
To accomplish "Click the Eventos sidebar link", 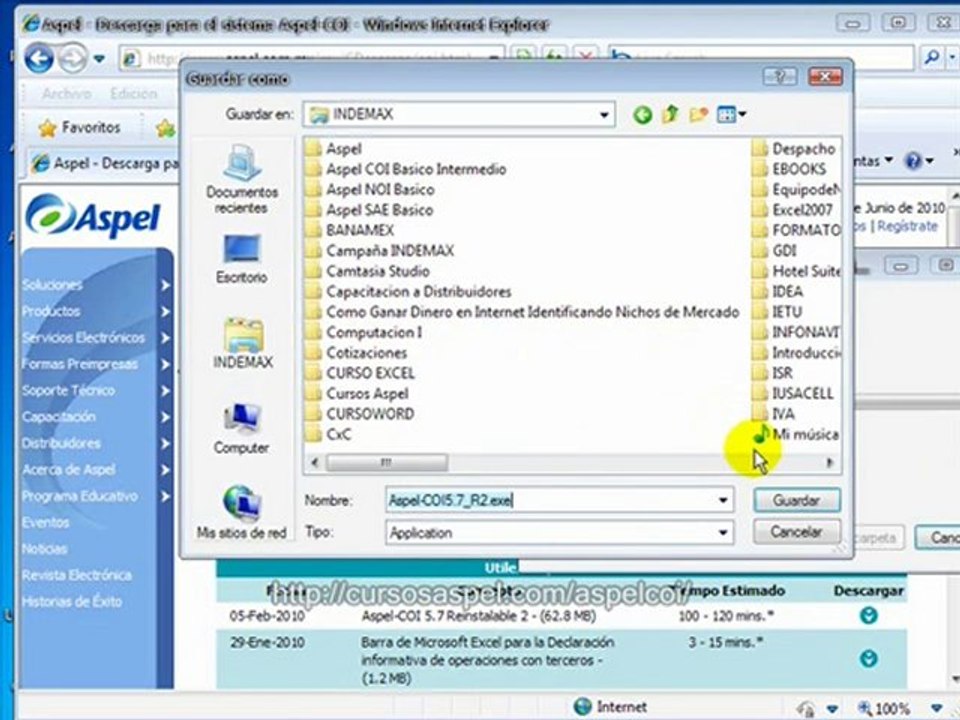I will [46, 522].
